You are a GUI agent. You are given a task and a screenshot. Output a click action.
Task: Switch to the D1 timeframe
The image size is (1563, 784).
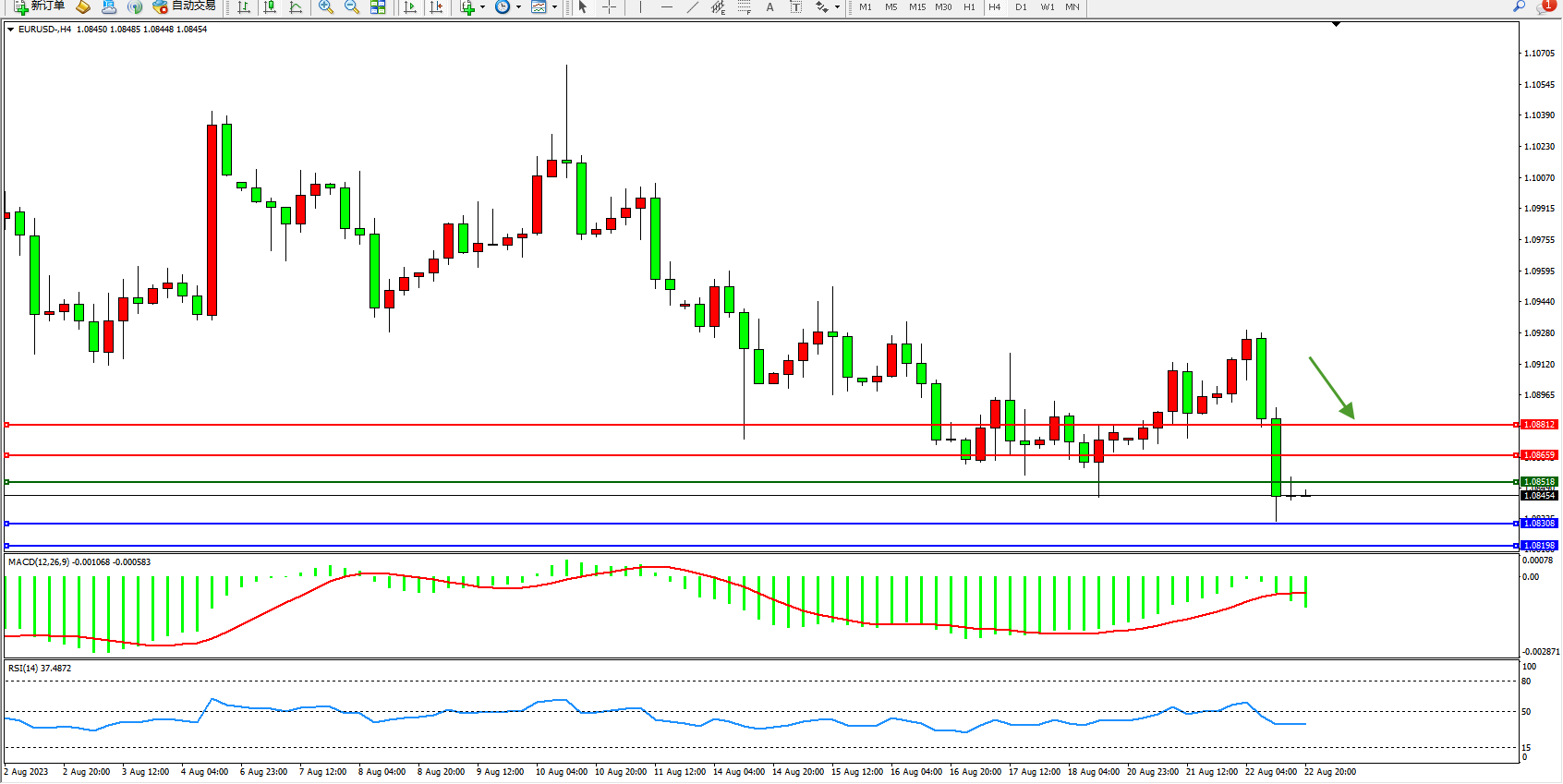point(1021,7)
